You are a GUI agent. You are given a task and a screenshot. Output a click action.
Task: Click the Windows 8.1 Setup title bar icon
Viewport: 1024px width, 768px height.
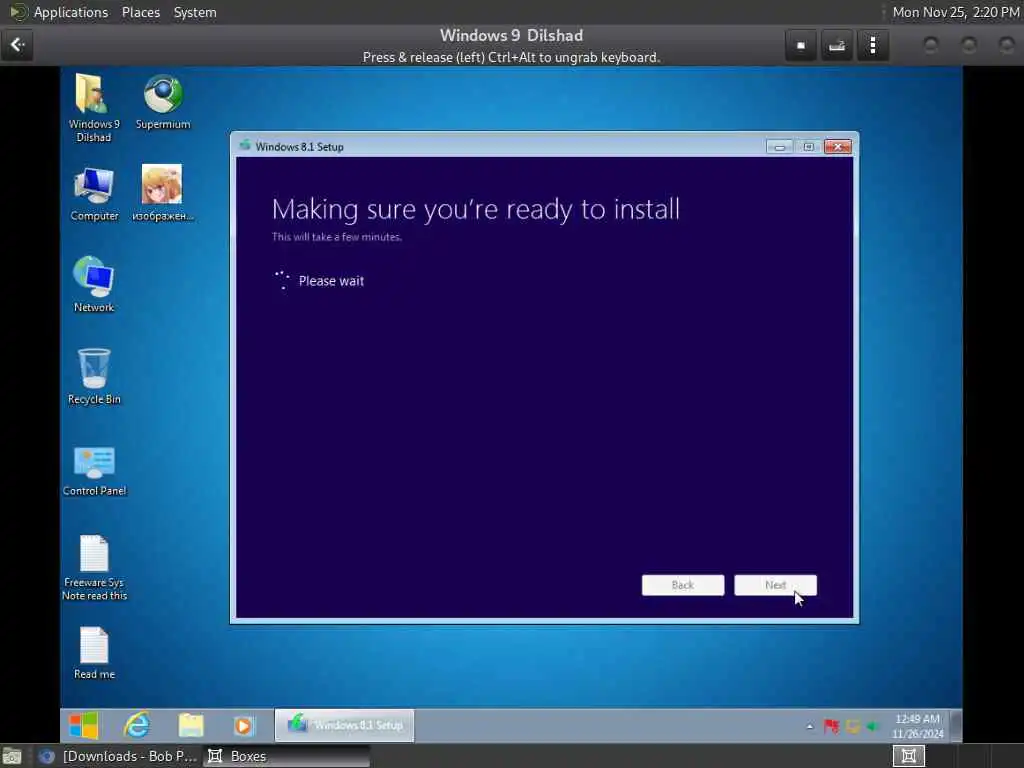pyautogui.click(x=245, y=146)
